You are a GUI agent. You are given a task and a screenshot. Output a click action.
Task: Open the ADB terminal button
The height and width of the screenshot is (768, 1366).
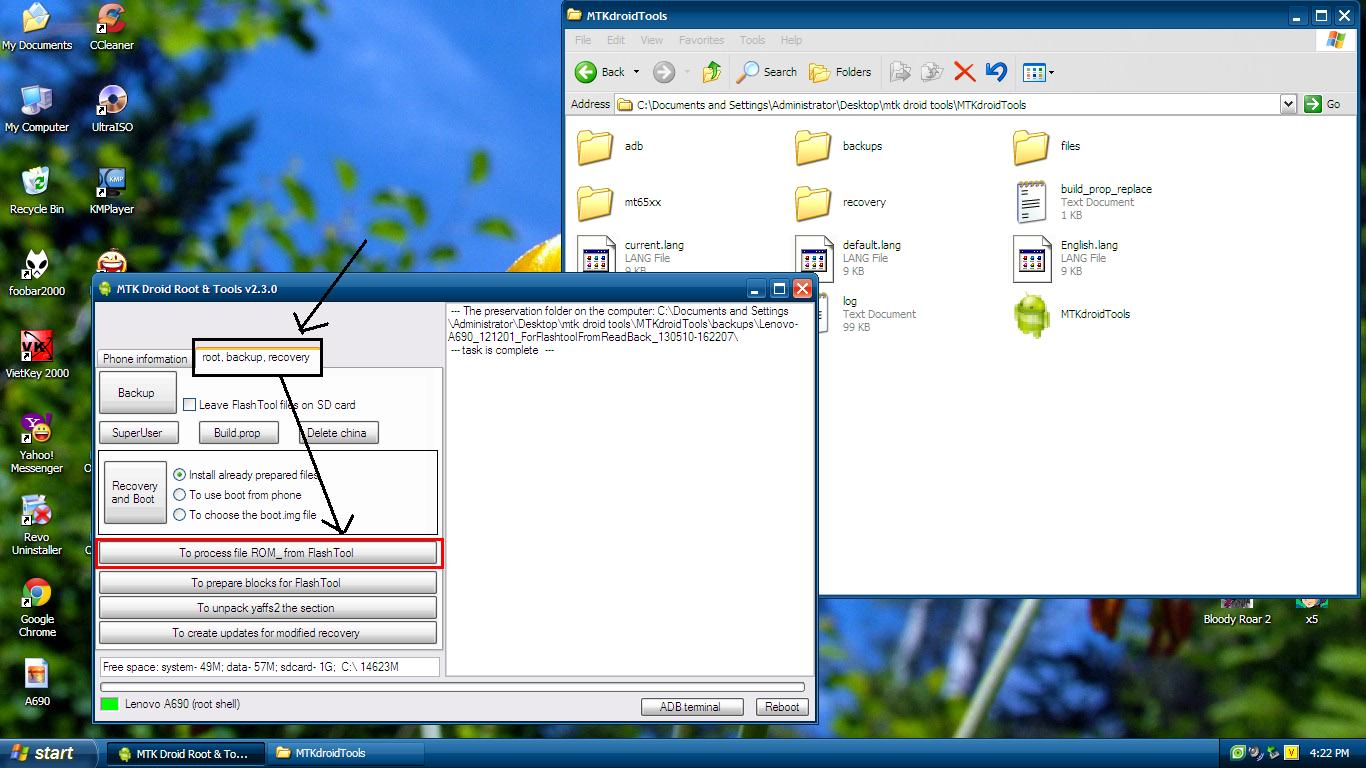[x=692, y=707]
